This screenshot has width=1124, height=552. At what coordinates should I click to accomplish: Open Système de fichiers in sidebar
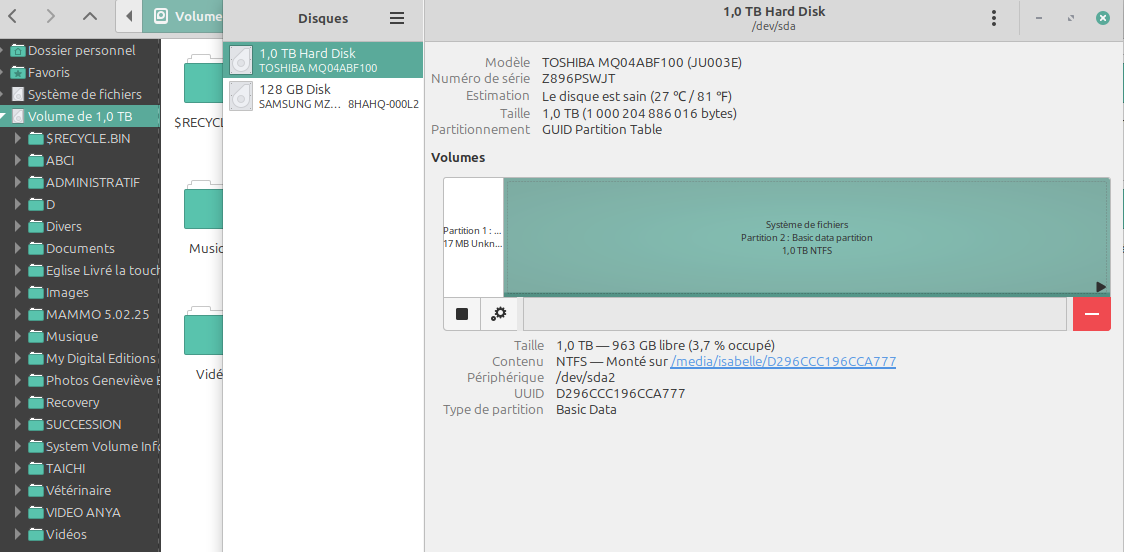pos(84,94)
